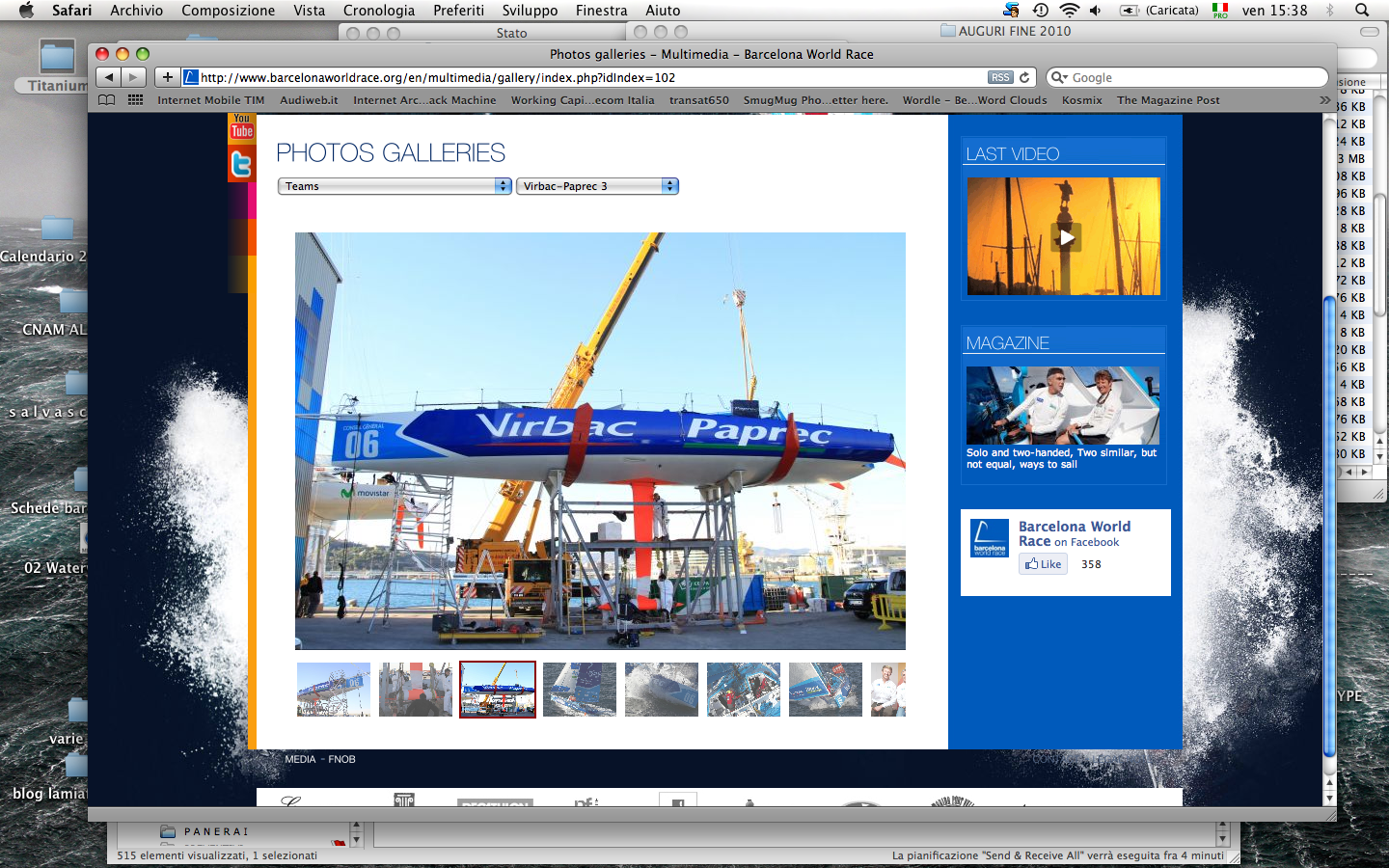Open the Virbac-Paprec 3 dropdown
Image resolution: width=1389 pixels, height=868 pixels.
(x=597, y=186)
